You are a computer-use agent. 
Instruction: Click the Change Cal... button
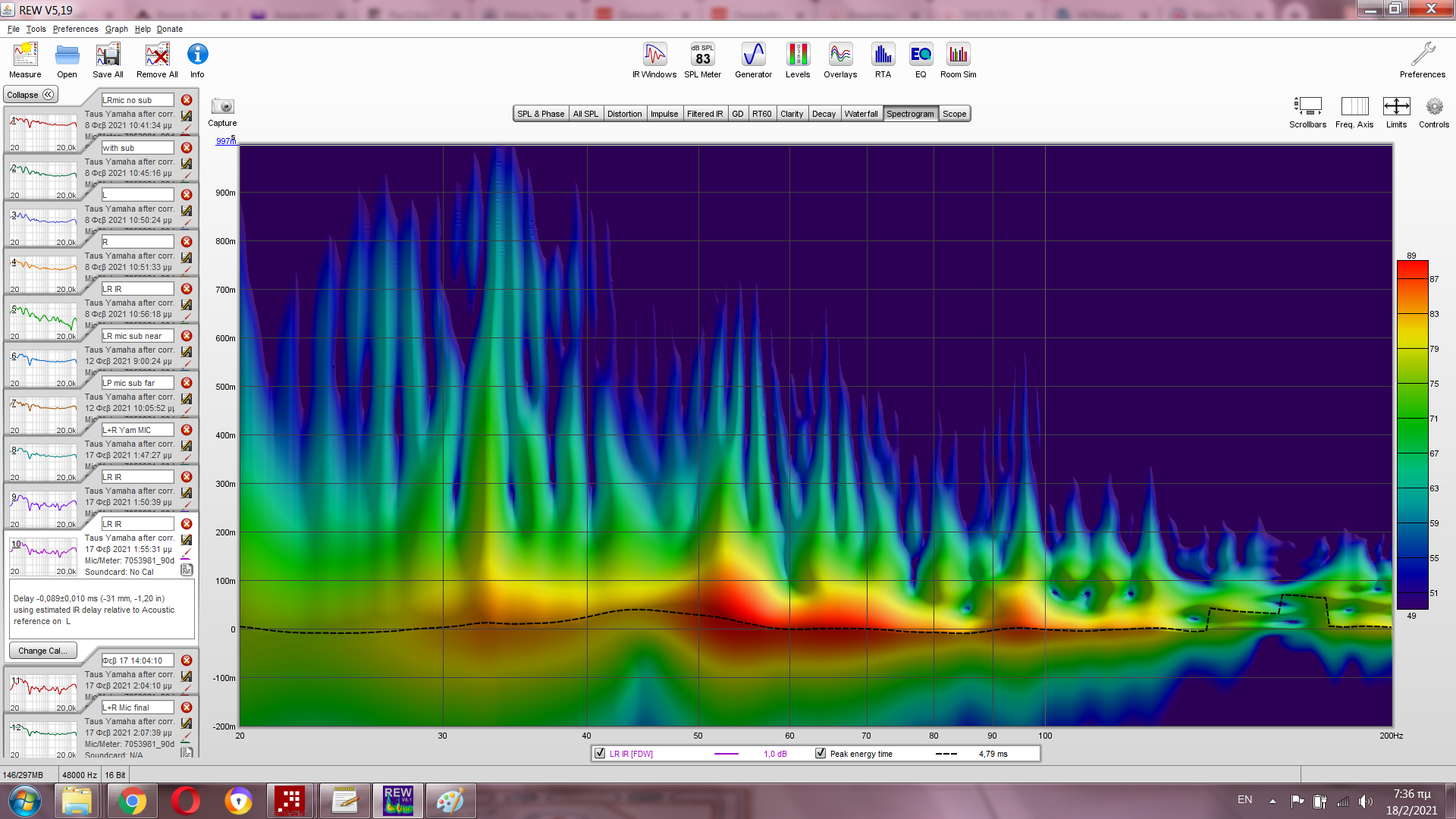click(x=42, y=651)
